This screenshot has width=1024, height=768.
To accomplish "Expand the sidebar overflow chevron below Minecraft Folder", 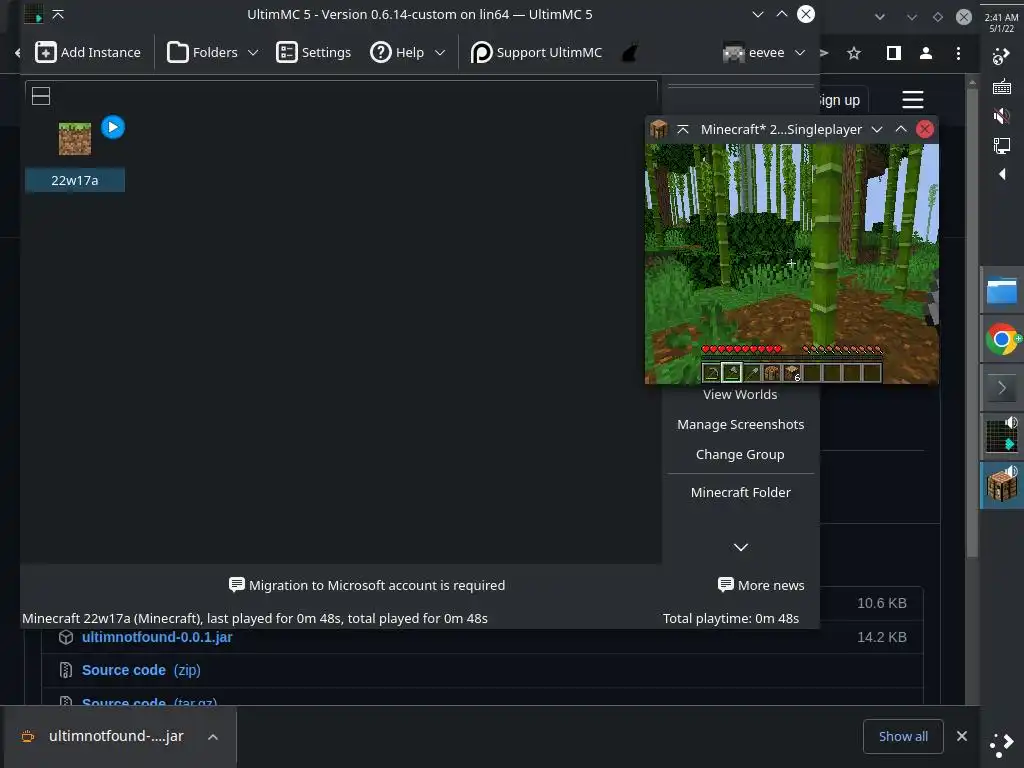I will [740, 547].
